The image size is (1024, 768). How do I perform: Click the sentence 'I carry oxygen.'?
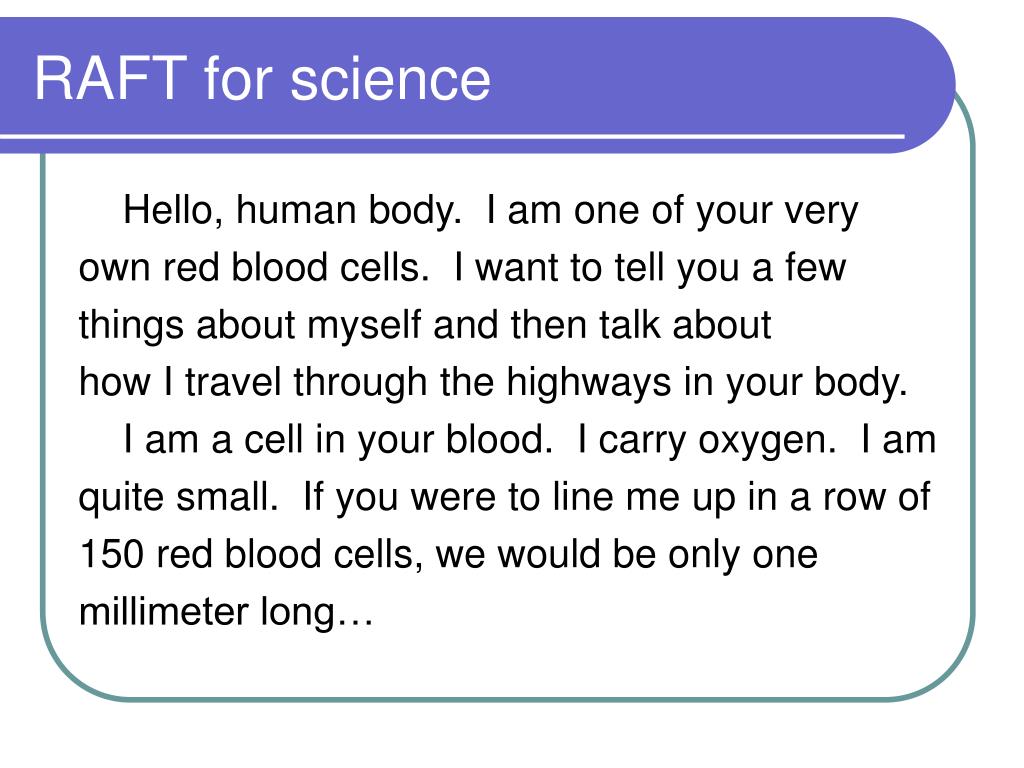pyautogui.click(x=707, y=440)
